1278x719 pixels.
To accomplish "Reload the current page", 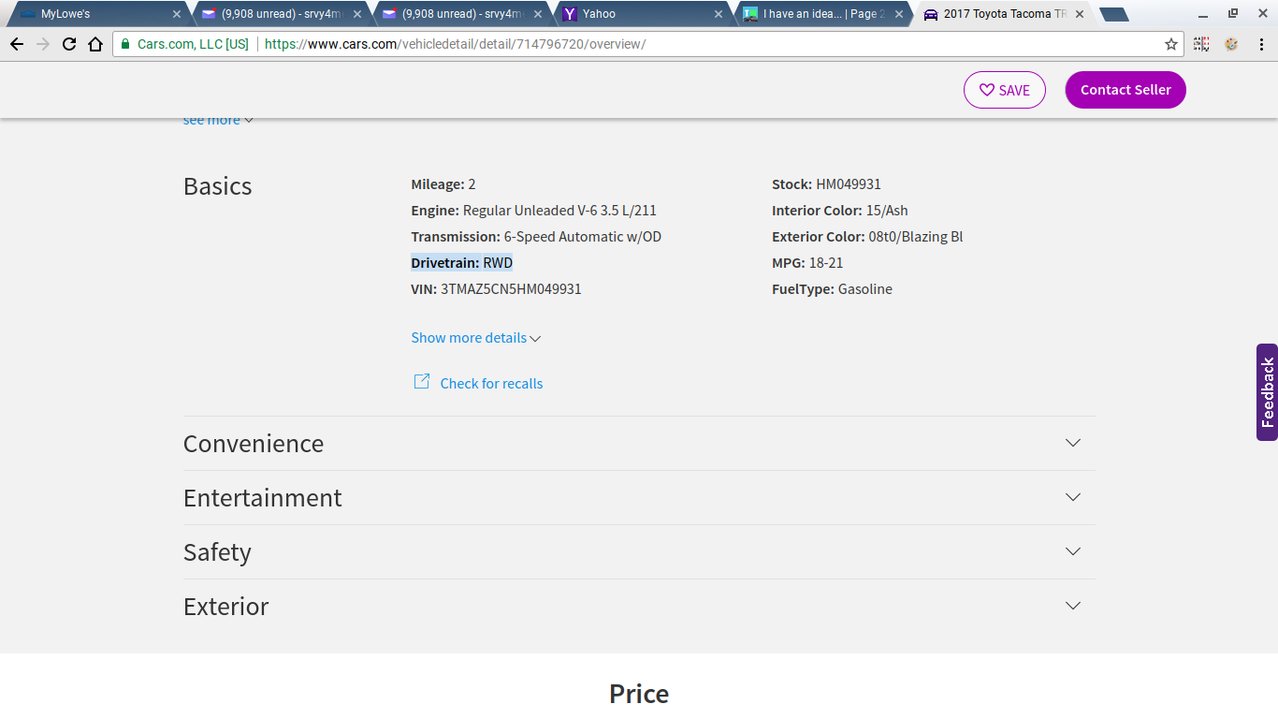I will (69, 44).
